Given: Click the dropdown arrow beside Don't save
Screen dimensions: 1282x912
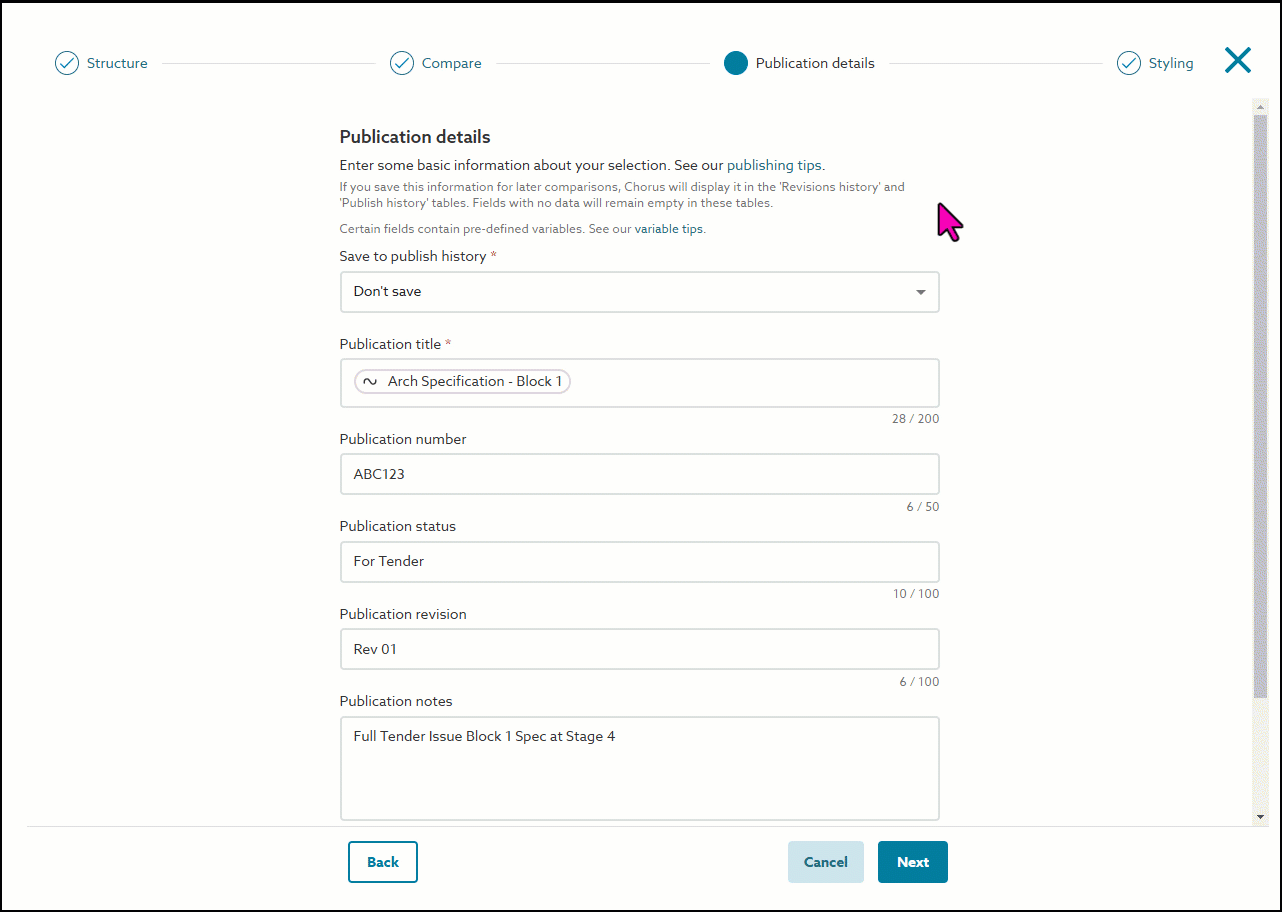Looking at the screenshot, I should 921,292.
